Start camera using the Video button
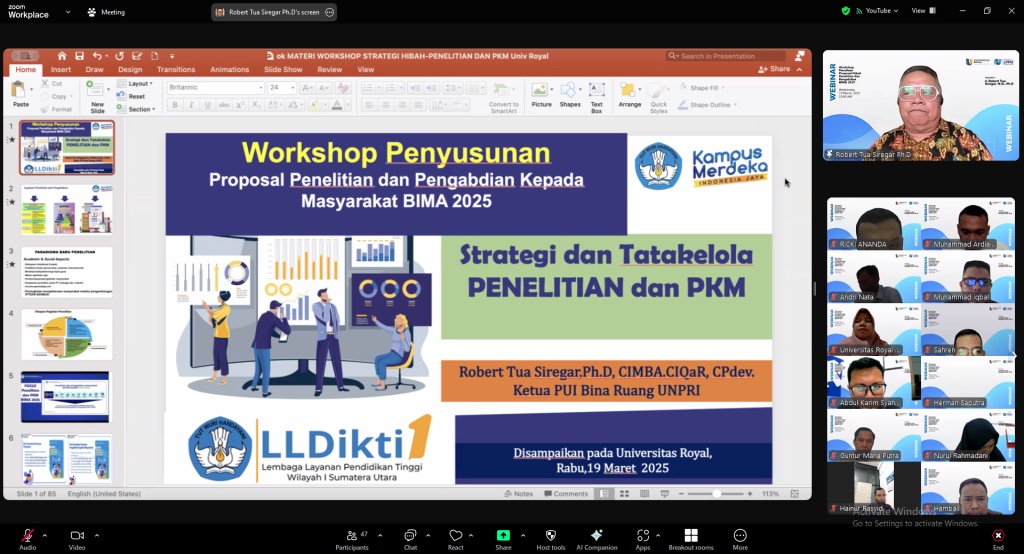 [x=77, y=537]
